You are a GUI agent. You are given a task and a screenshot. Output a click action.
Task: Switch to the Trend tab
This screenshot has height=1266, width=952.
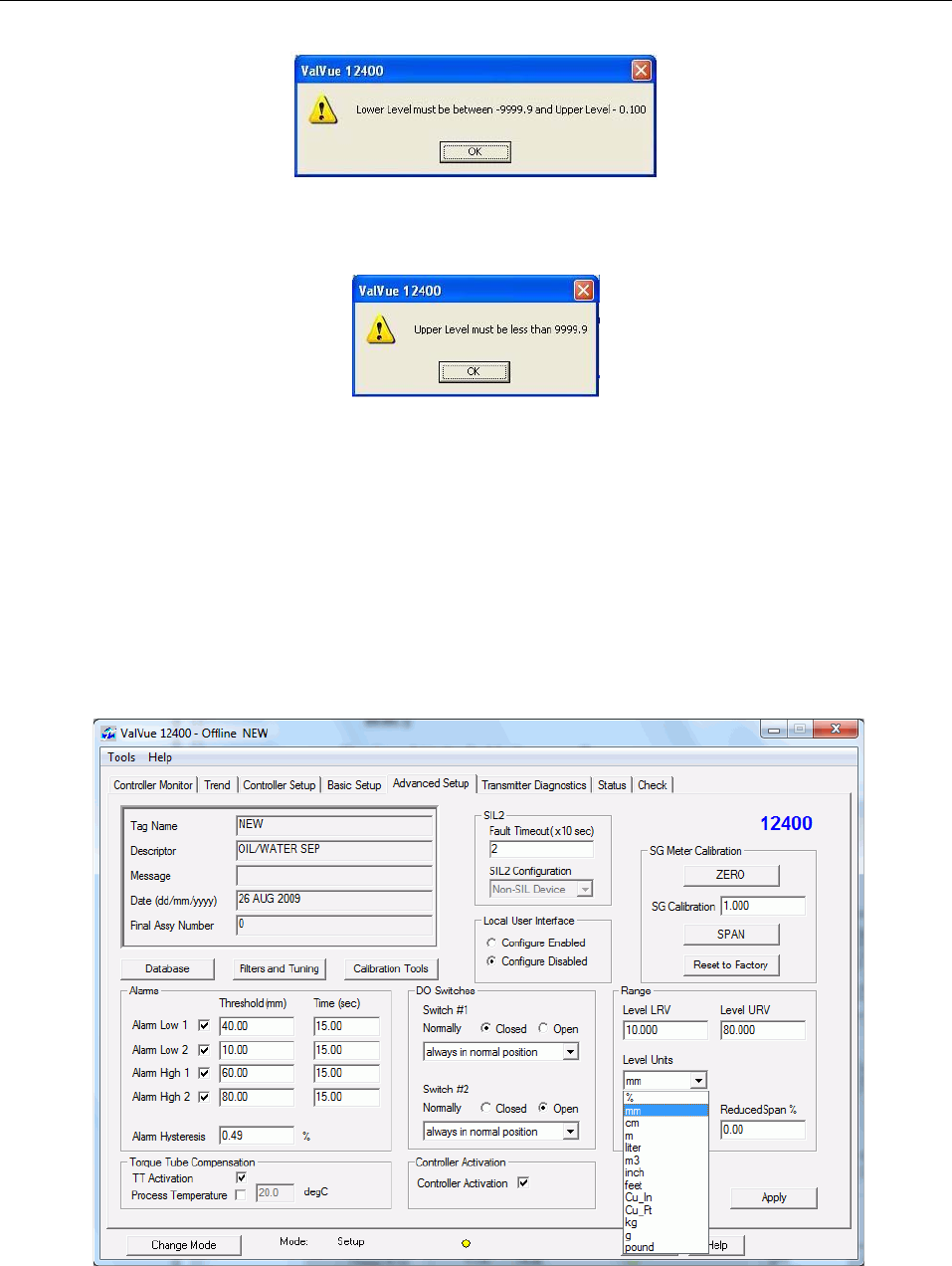pos(217,785)
